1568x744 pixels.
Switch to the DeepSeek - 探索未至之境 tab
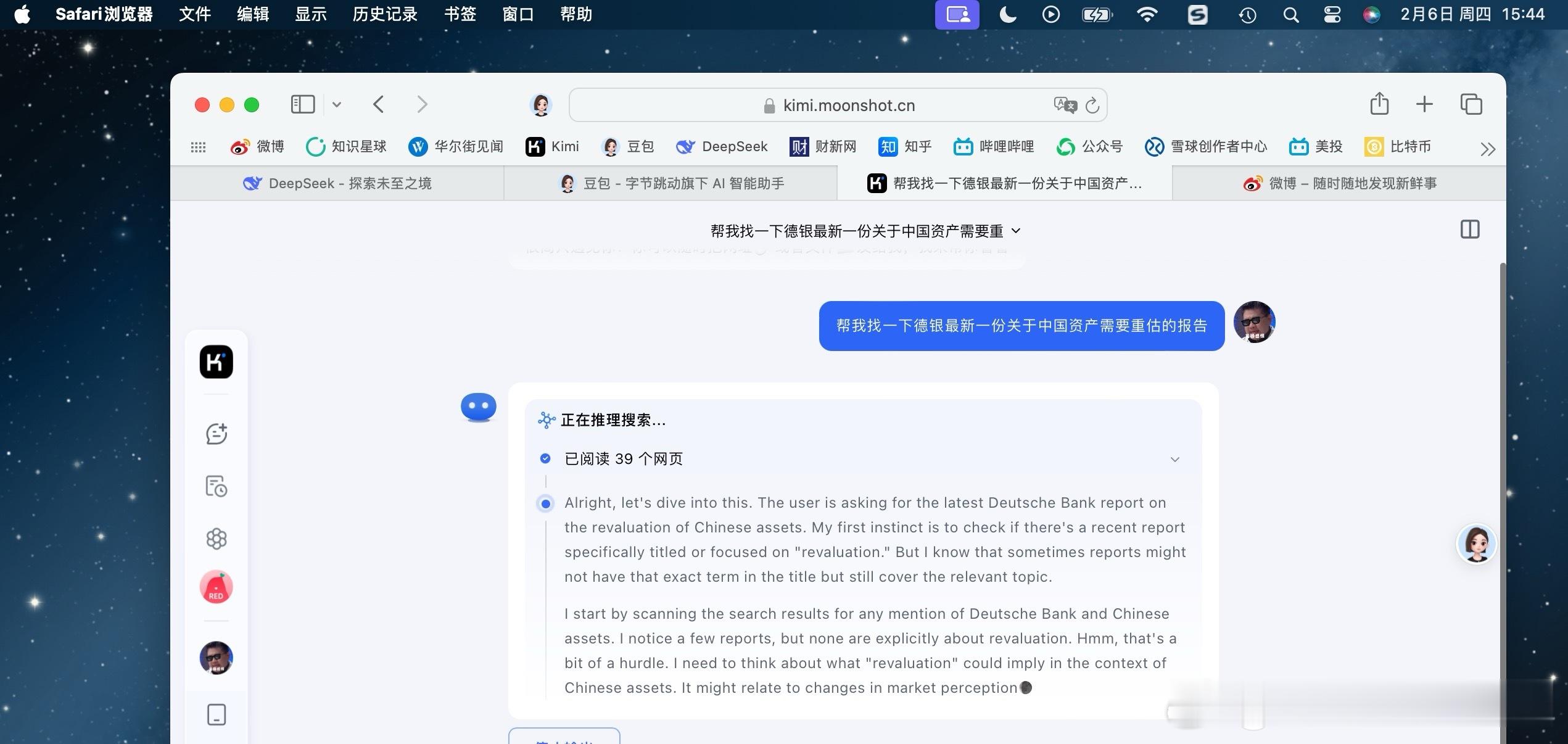(337, 183)
